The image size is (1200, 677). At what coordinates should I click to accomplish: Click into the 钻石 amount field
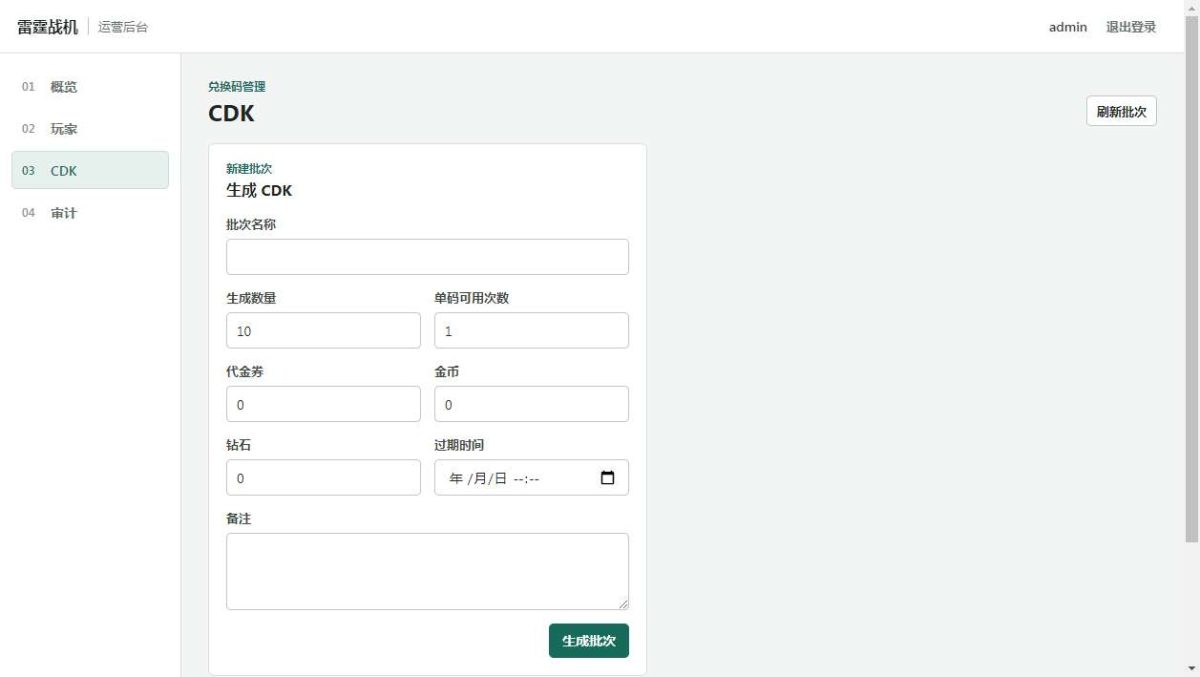click(x=323, y=478)
